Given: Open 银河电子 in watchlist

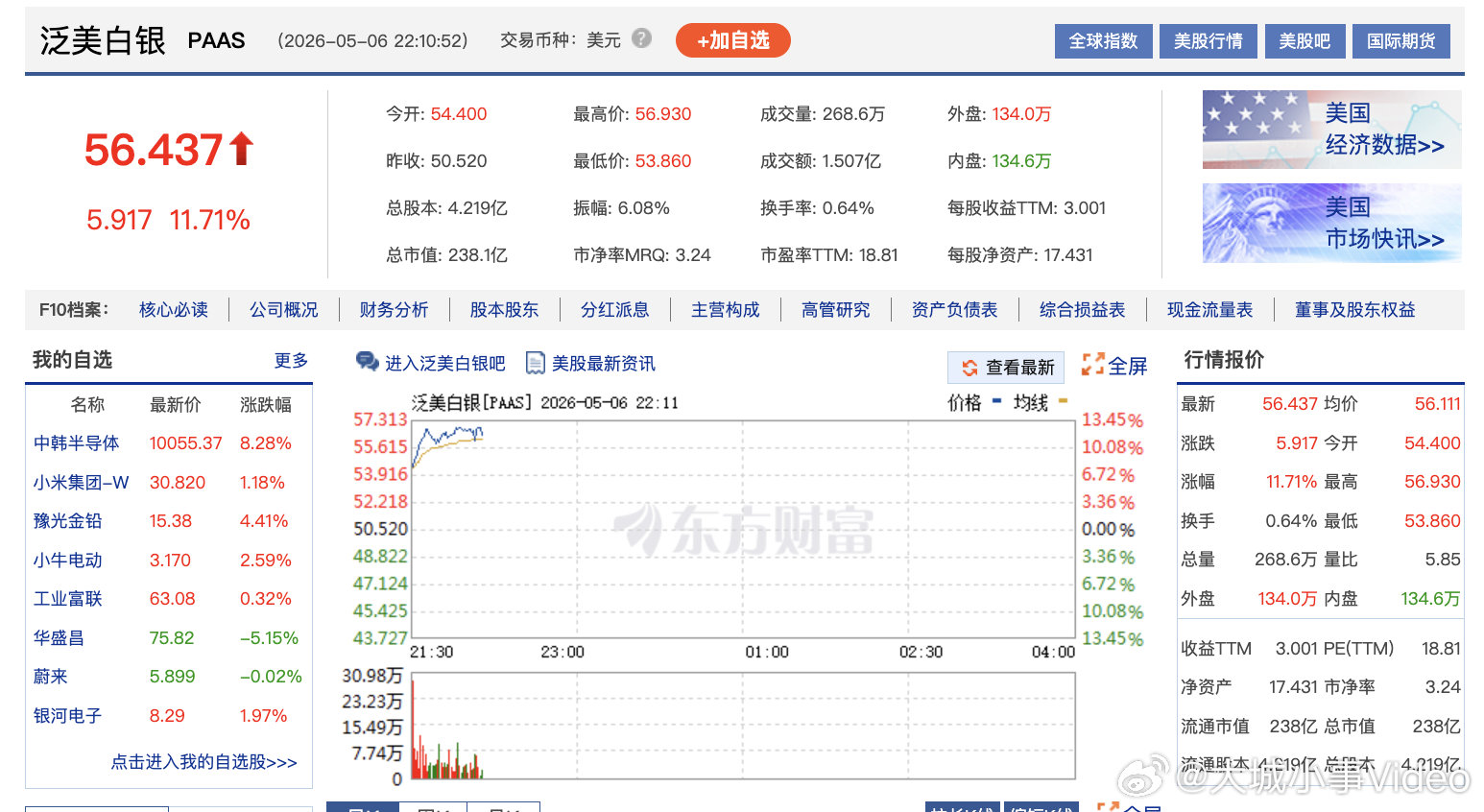Looking at the screenshot, I should pos(68,716).
